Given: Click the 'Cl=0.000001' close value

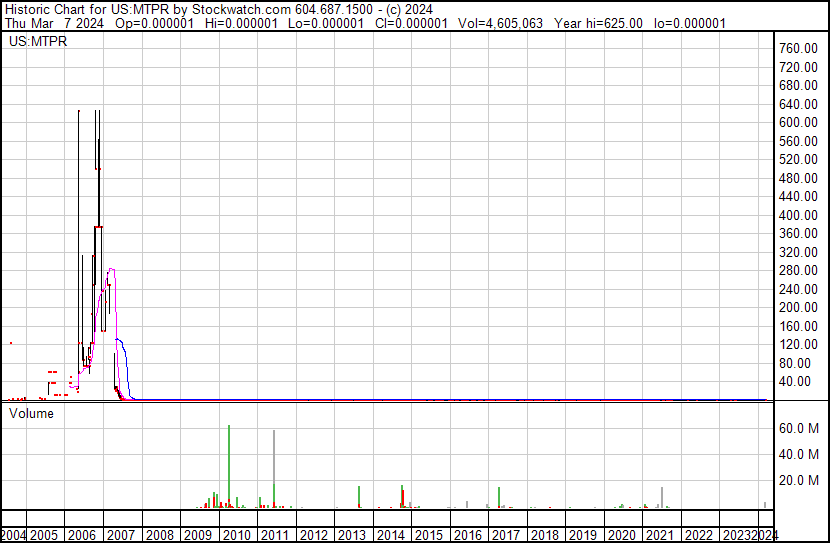Looking at the screenshot, I should pos(411,23).
